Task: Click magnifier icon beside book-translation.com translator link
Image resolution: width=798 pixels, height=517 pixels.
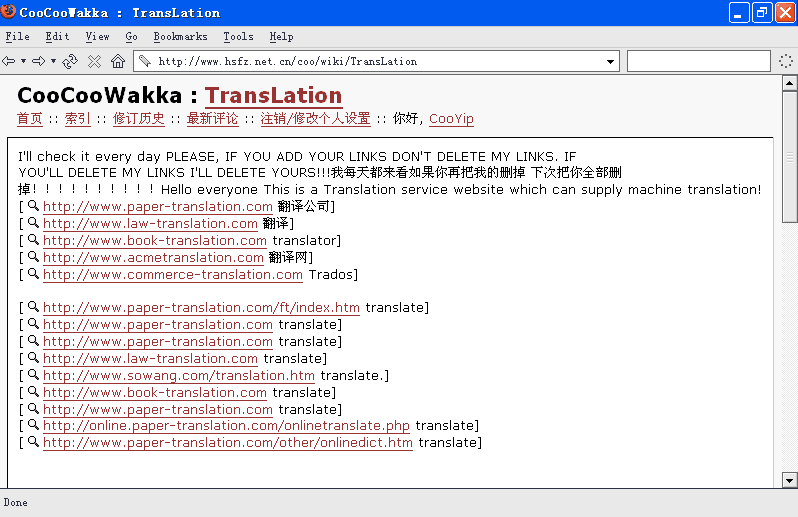Action: point(33,239)
